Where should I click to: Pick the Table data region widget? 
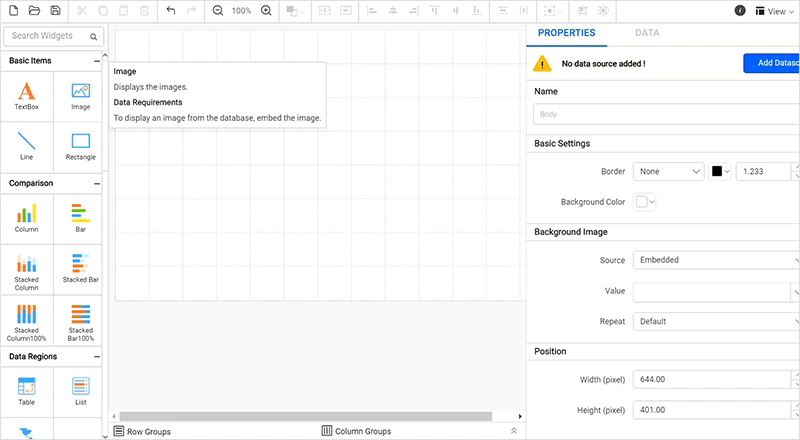(27, 390)
